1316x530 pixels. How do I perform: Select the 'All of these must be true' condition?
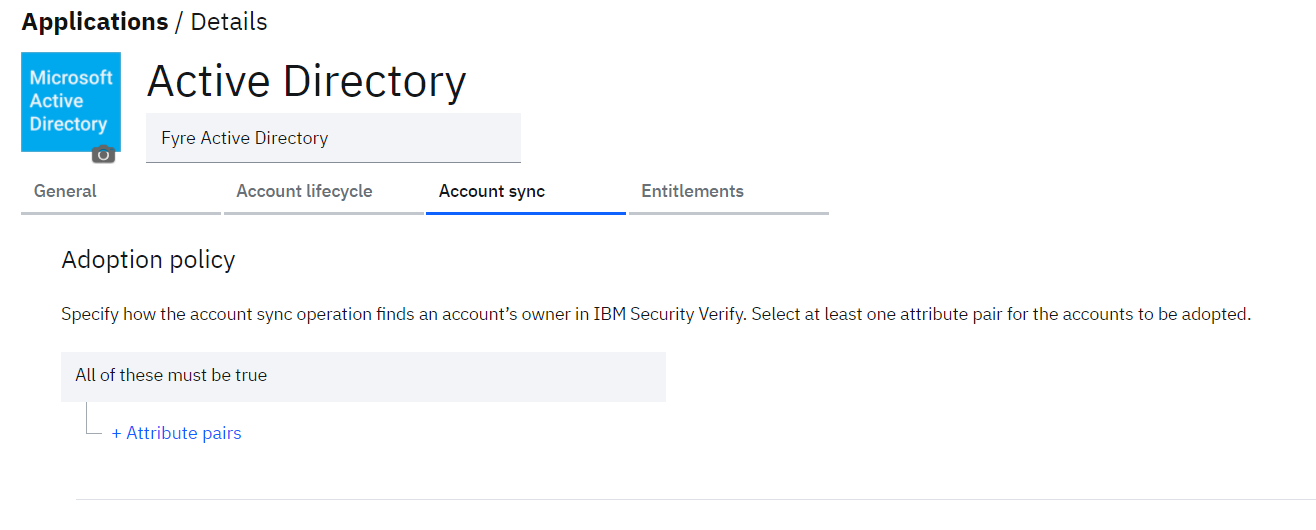[363, 376]
